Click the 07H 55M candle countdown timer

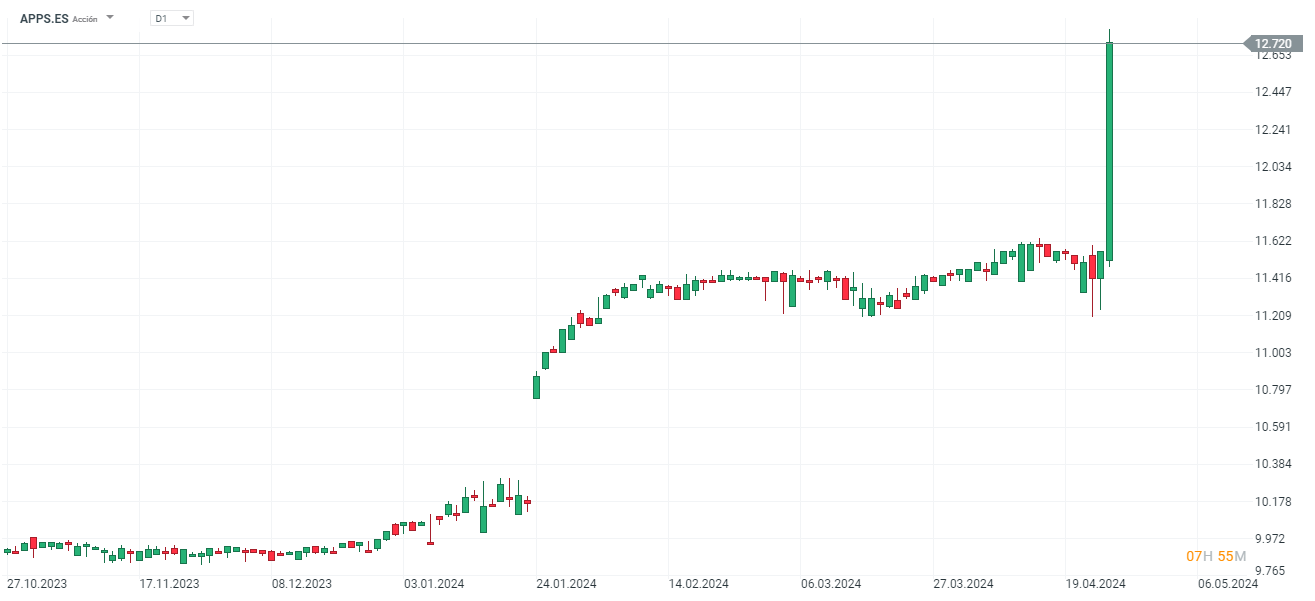coord(1216,556)
